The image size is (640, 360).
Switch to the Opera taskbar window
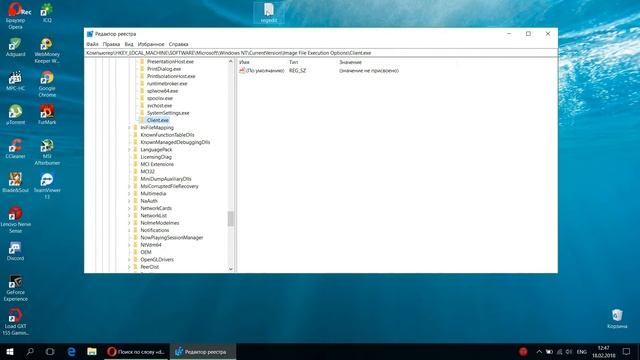(136, 351)
